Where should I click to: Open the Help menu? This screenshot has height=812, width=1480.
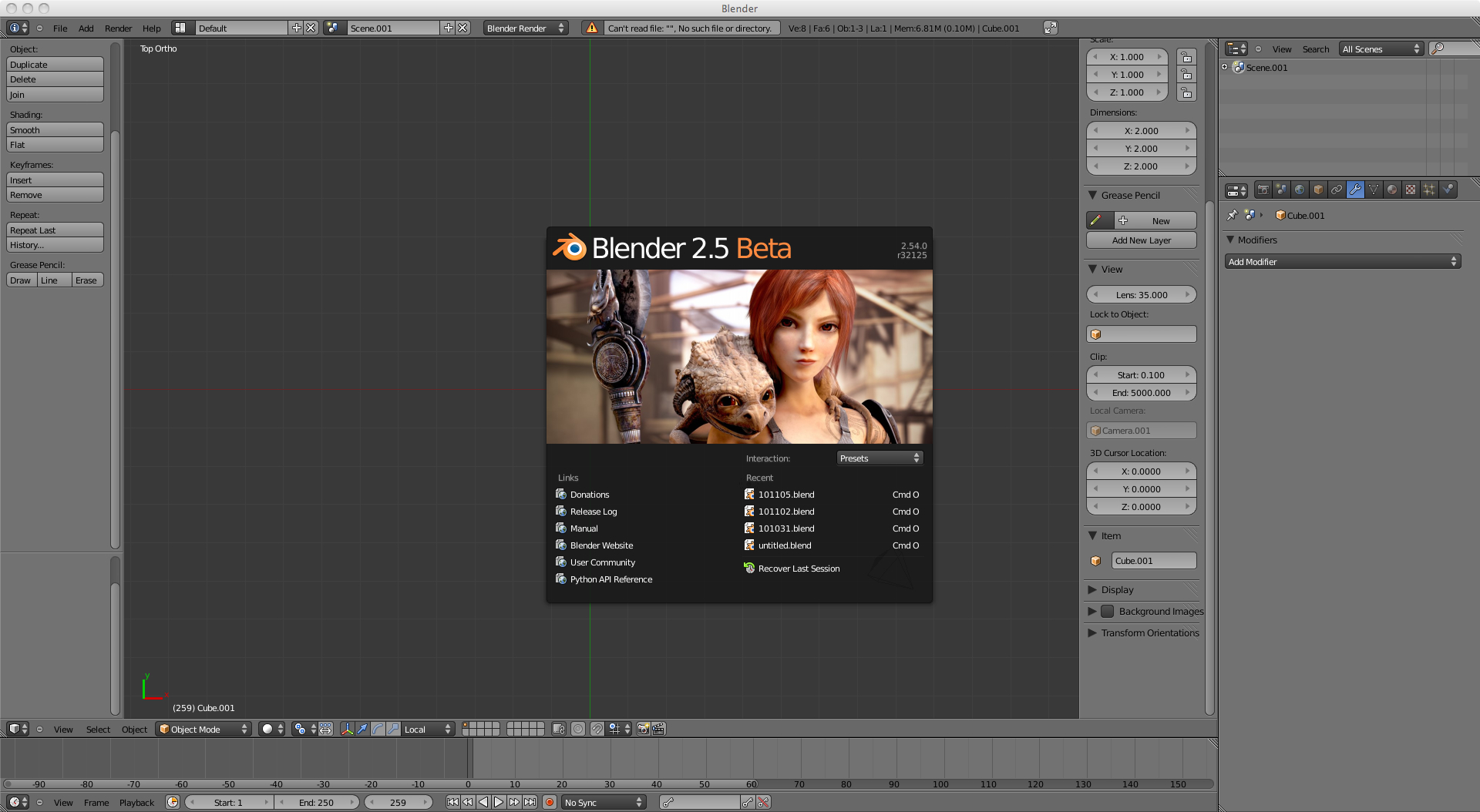click(x=151, y=28)
